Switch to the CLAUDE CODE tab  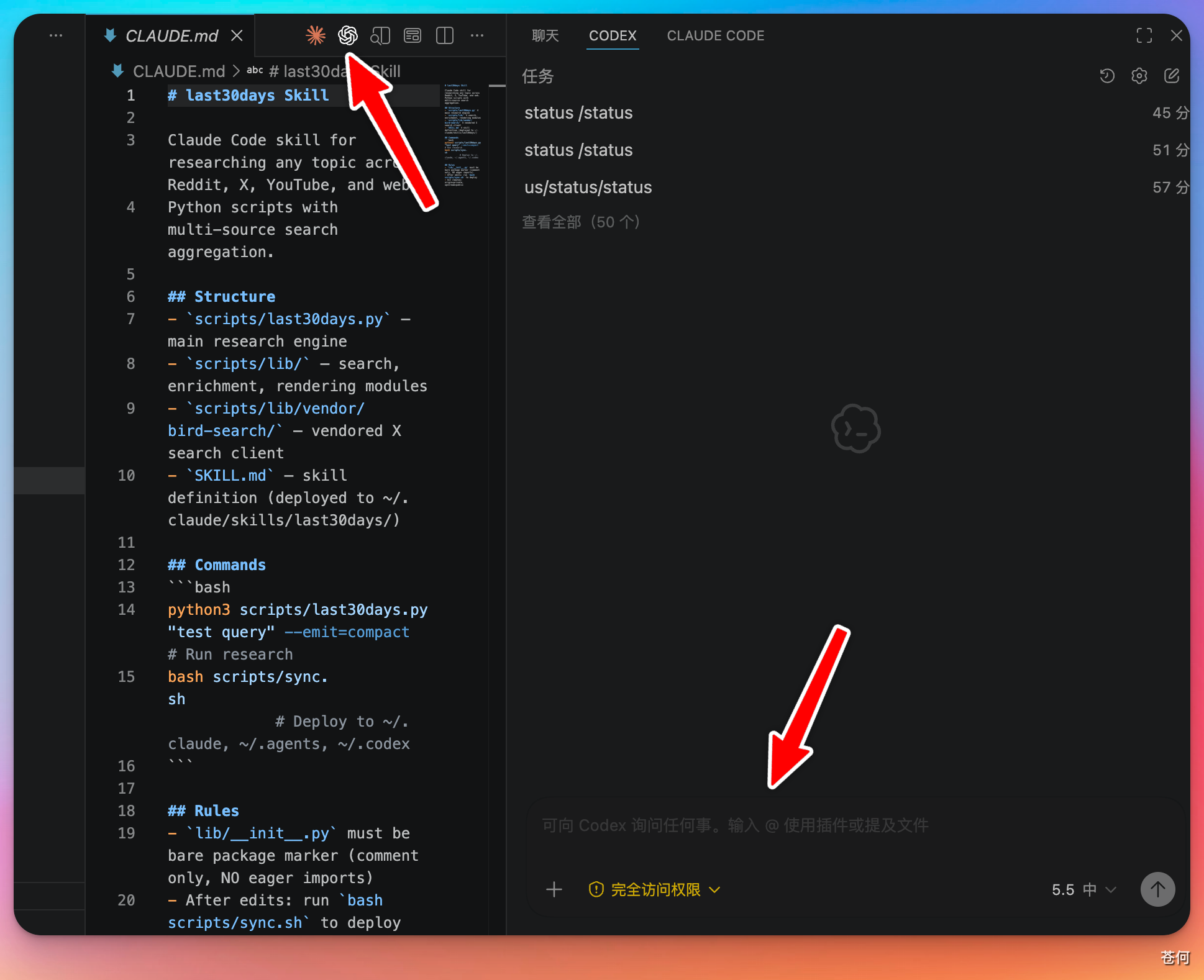pyautogui.click(x=716, y=35)
